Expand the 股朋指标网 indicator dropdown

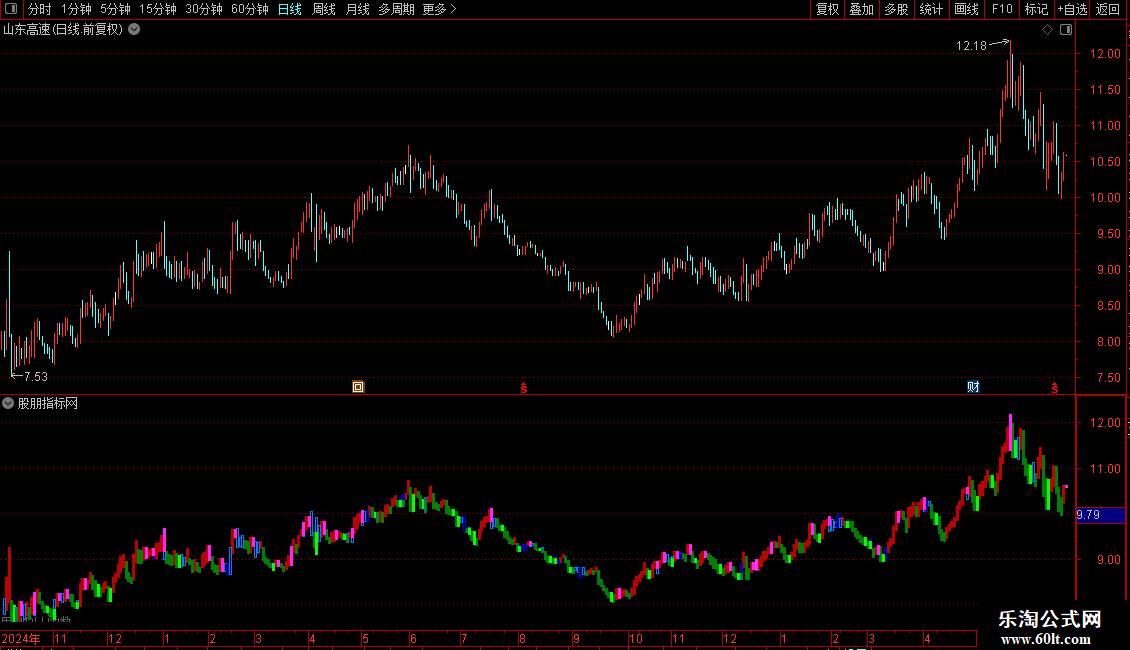(x=8, y=404)
